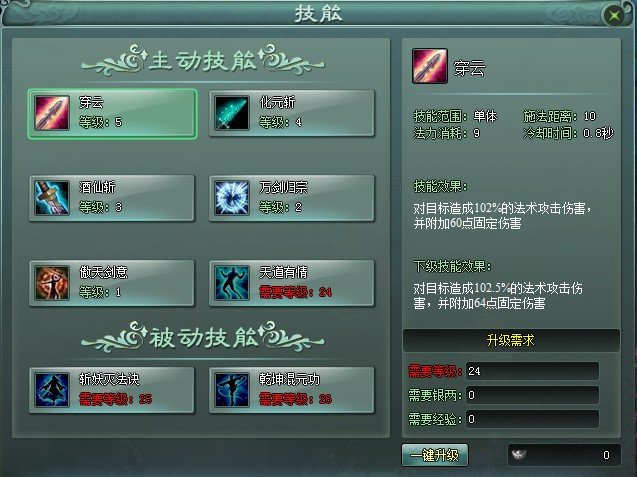Click the silver ingot currency icon

click(519, 454)
